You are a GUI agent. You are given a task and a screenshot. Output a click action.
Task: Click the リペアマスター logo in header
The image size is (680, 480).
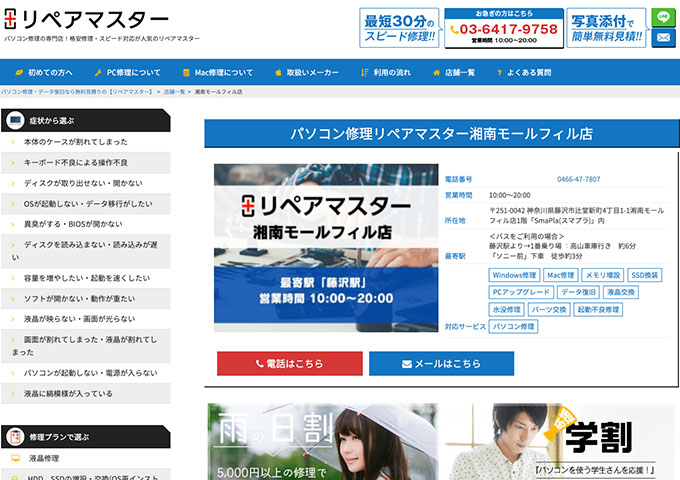(86, 19)
